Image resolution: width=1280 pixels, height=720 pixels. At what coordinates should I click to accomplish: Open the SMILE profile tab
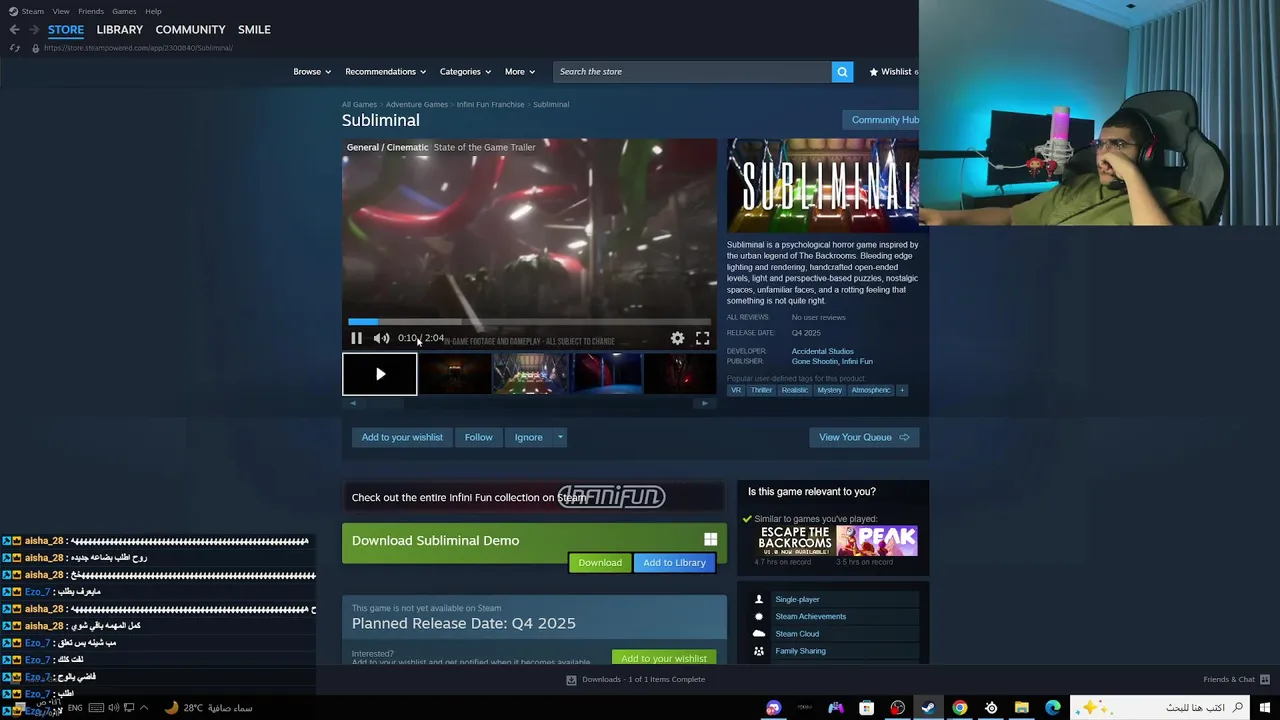pos(254,30)
